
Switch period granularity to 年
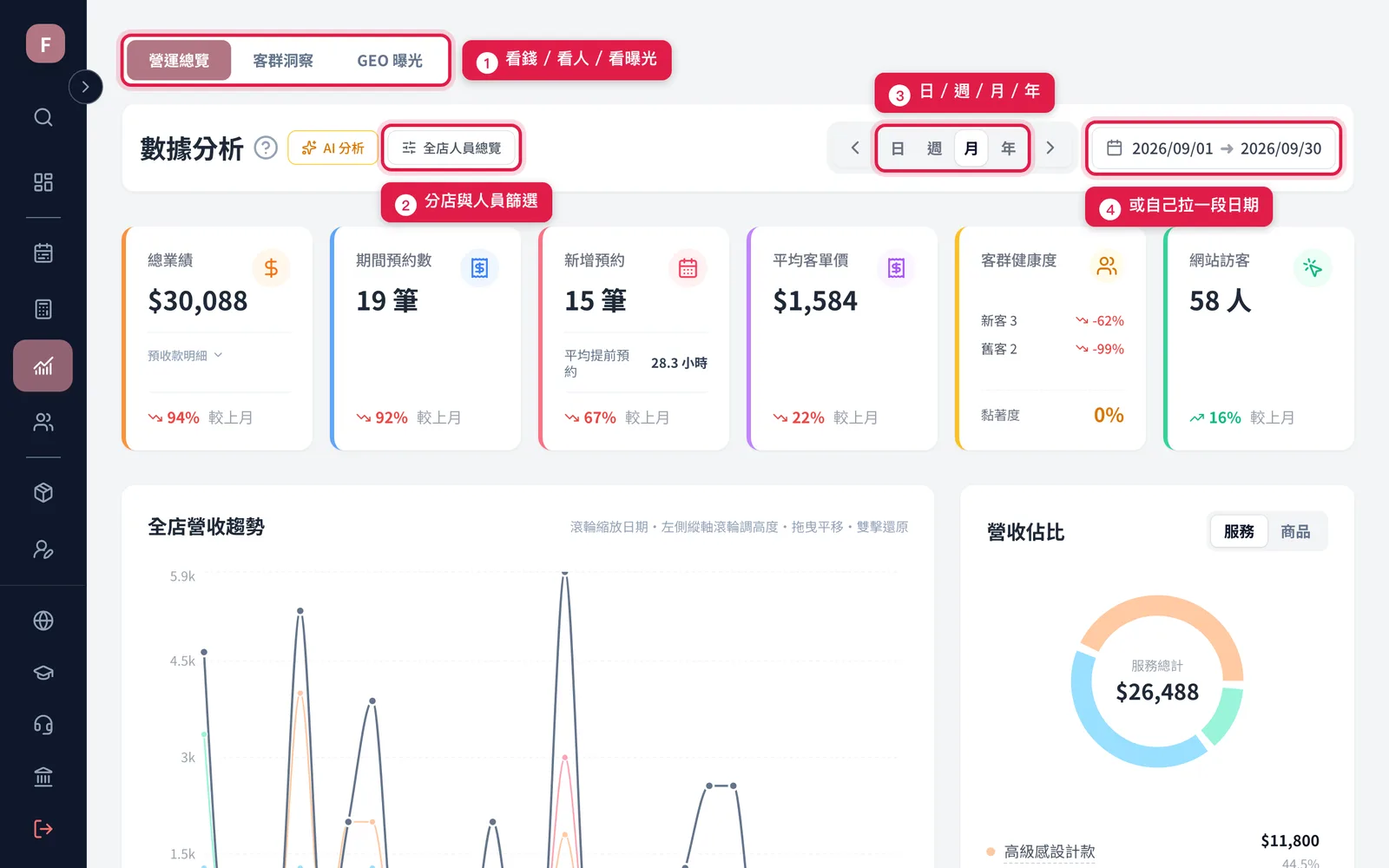click(x=1008, y=148)
